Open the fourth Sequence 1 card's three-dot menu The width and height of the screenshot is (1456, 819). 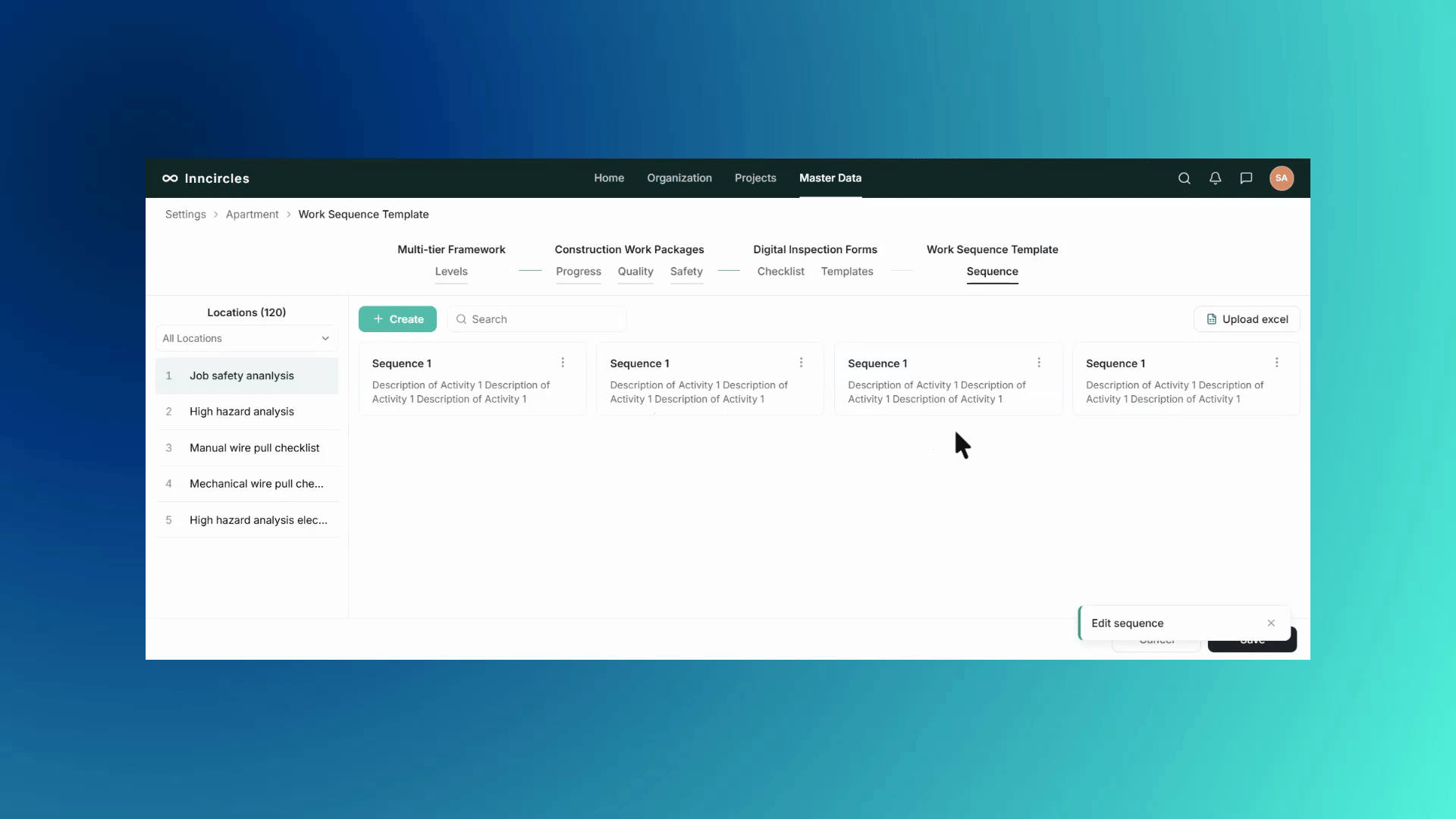[x=1277, y=362]
